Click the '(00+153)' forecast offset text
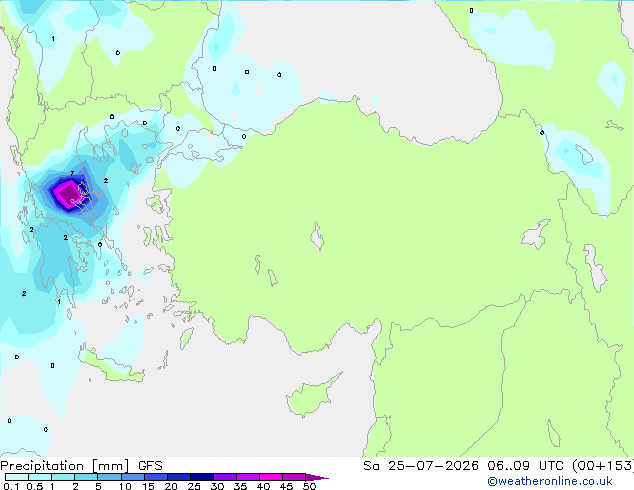Viewport: 634px width, 490px height. tap(603, 466)
